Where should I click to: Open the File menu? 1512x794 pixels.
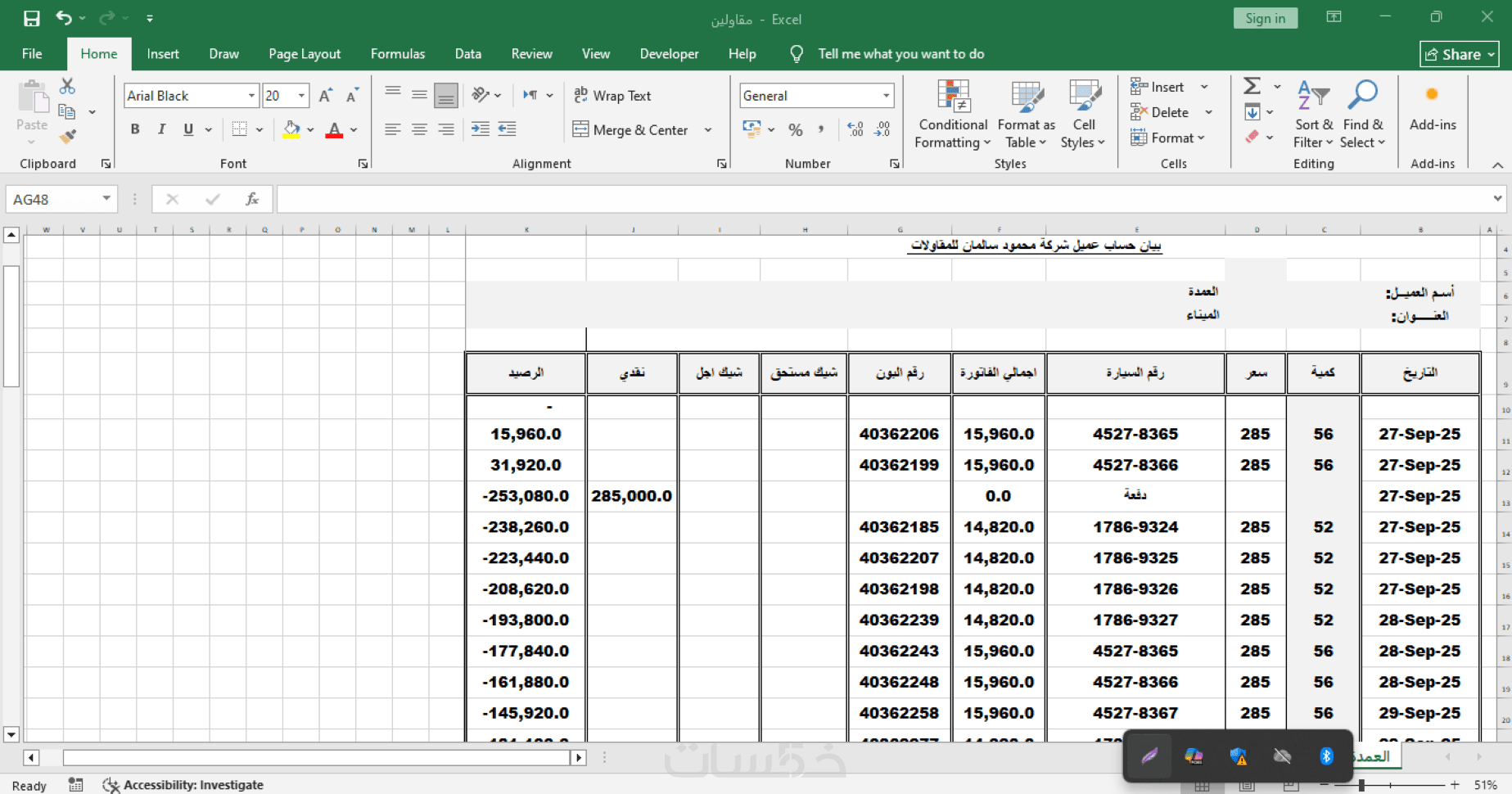point(32,53)
